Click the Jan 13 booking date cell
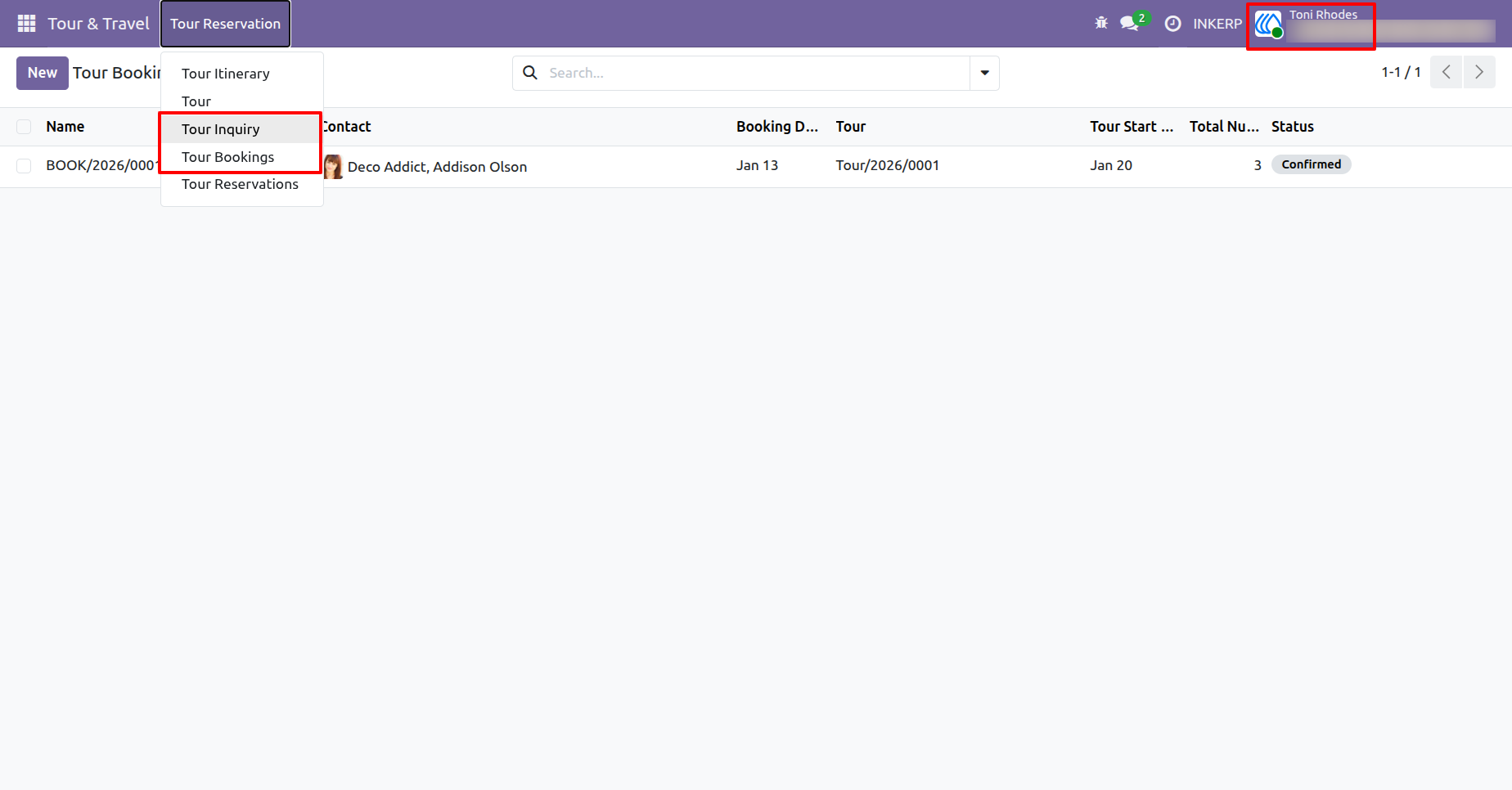 [x=757, y=165]
